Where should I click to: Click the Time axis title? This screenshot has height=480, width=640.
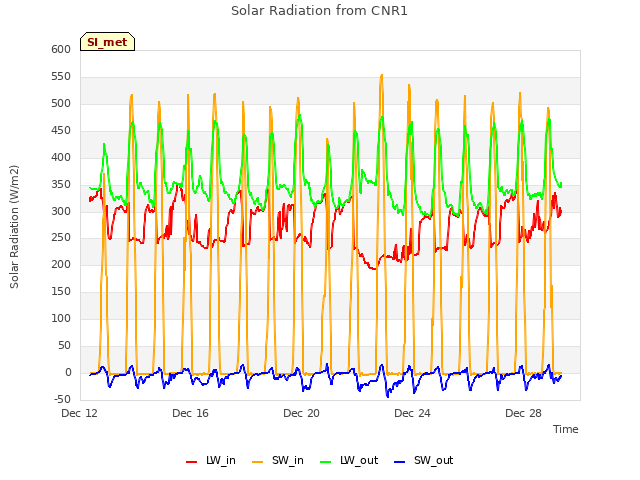point(566,429)
